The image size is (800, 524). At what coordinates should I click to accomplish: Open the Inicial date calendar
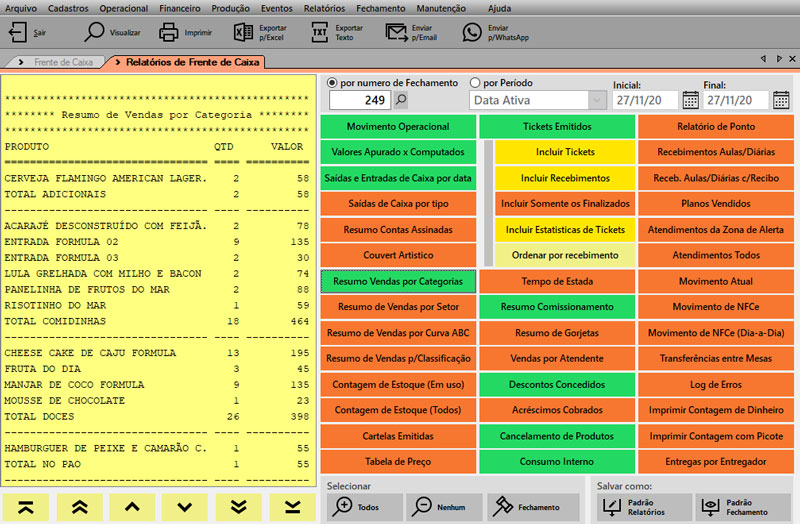[x=690, y=100]
